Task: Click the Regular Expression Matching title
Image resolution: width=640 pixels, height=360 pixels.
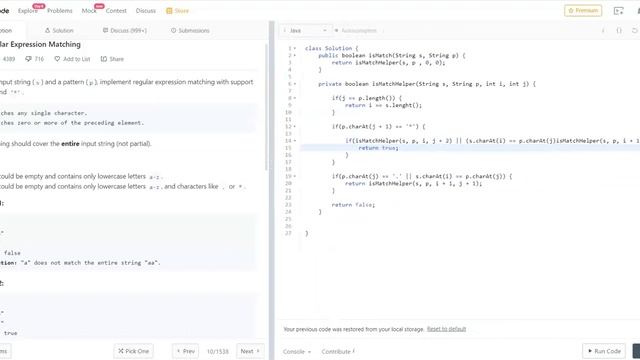Action: pos(40,44)
